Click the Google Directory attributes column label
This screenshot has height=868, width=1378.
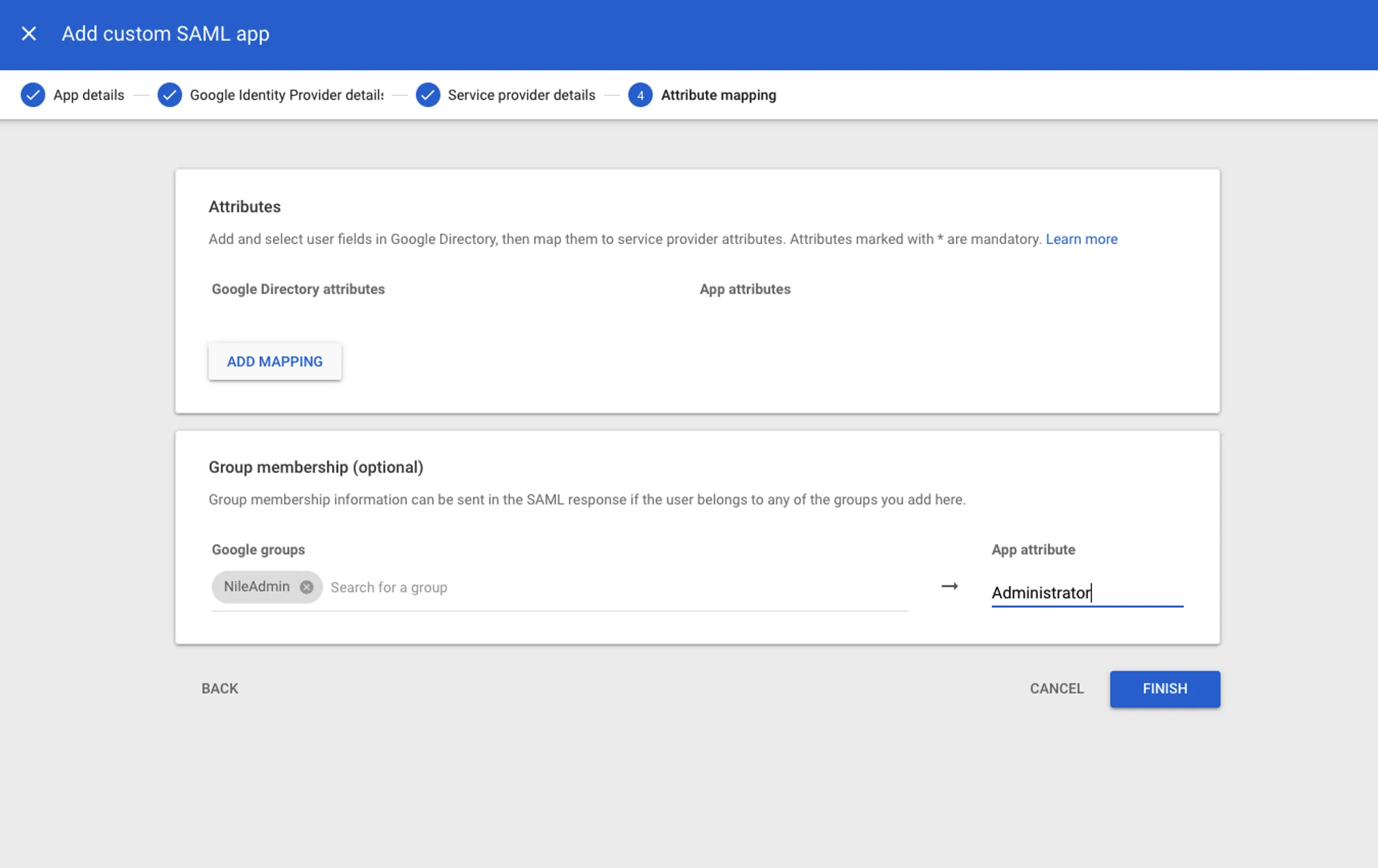tap(298, 289)
